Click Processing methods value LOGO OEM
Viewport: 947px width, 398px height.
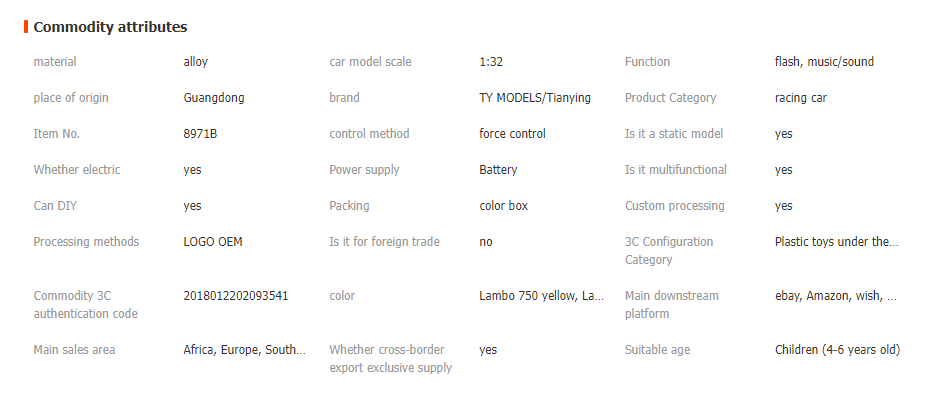coord(213,242)
